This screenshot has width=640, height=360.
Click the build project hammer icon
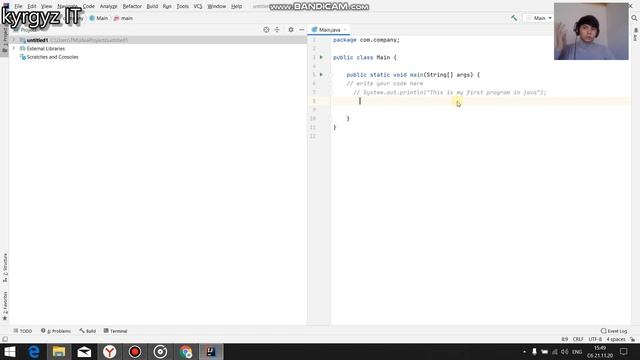(514, 18)
